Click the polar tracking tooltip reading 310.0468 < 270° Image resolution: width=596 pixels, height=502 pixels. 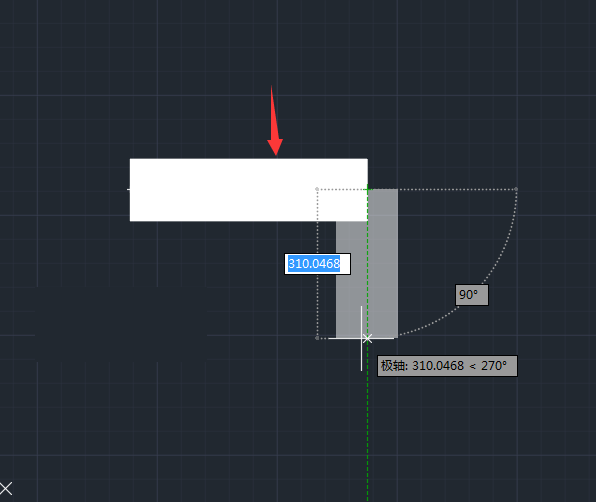(x=447, y=366)
